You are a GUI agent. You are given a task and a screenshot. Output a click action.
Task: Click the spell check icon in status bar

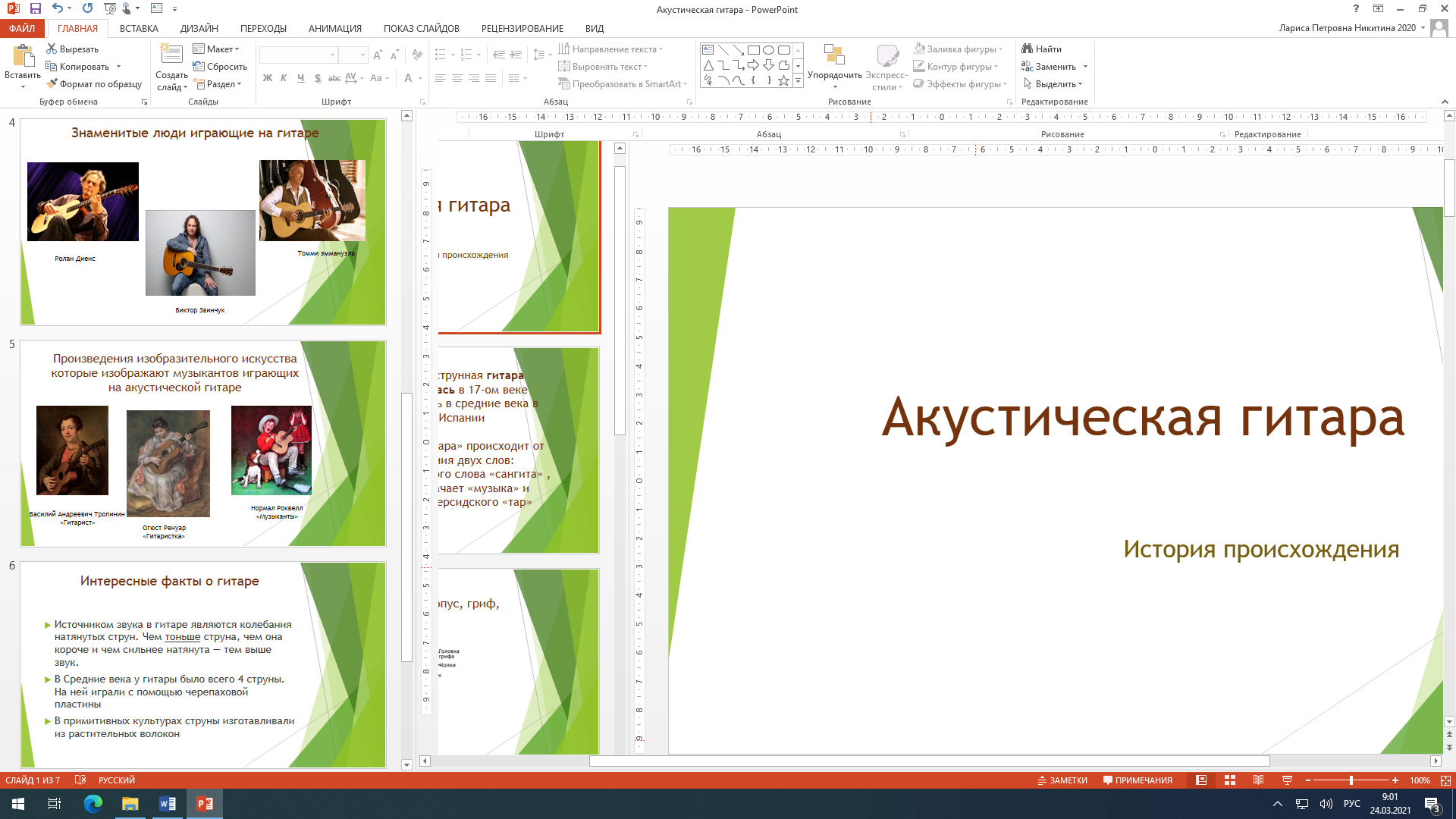coord(80,780)
